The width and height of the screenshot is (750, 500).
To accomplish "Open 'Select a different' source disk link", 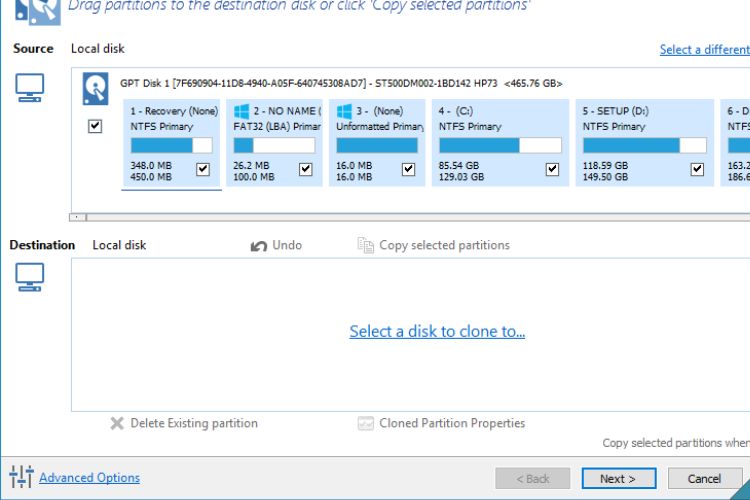I will [x=704, y=49].
